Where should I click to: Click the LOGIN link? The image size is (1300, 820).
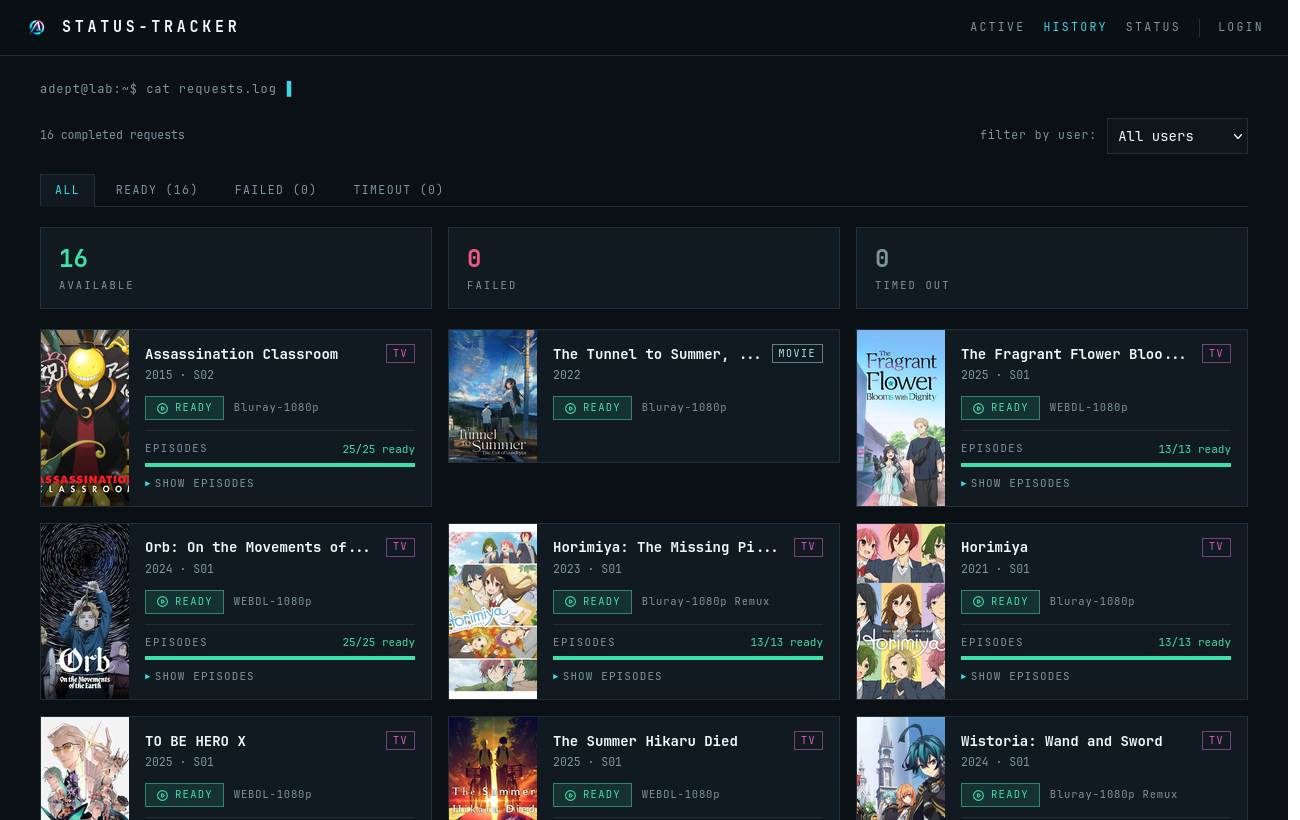1241,27
